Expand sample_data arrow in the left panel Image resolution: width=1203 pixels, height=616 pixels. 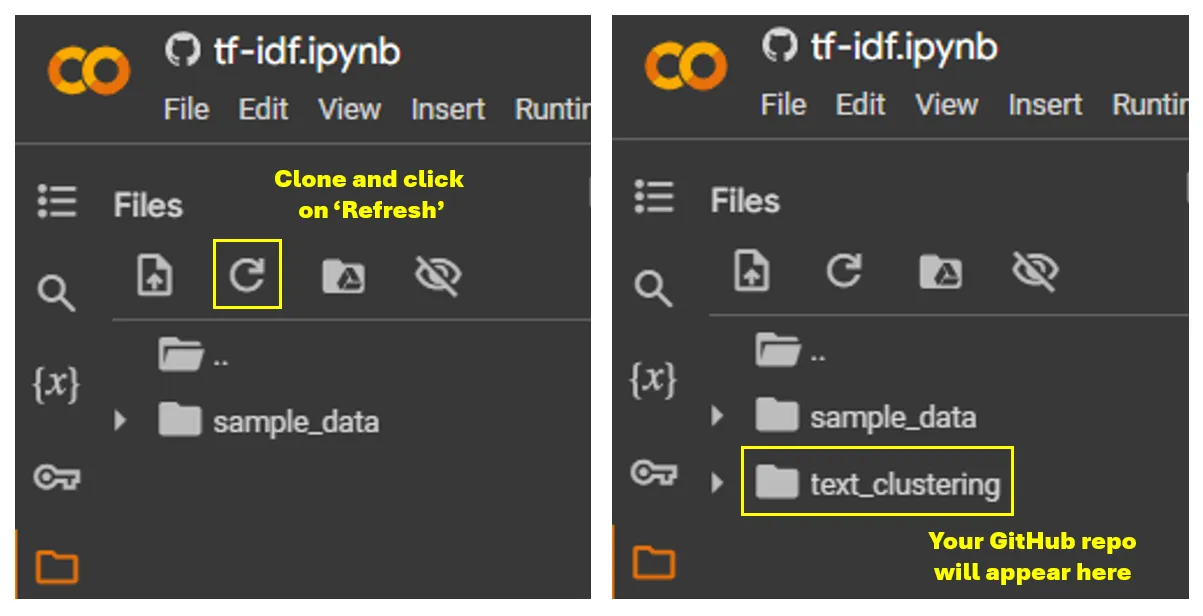pos(120,420)
